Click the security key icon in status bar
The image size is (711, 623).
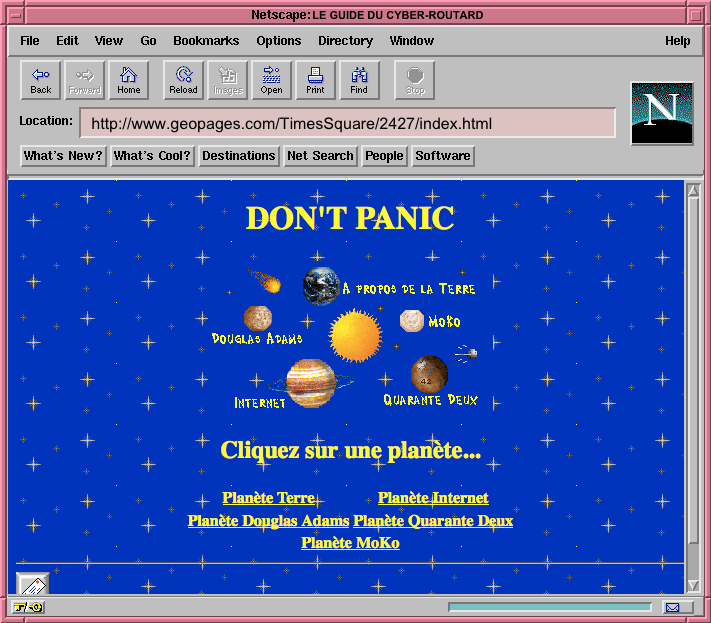[27, 607]
